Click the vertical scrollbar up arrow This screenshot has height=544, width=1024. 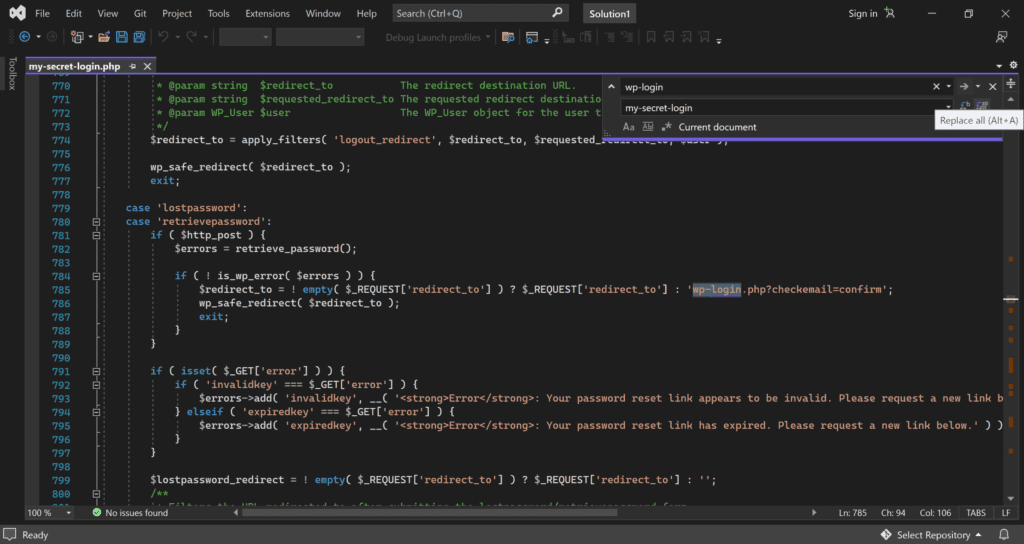pyautogui.click(x=1011, y=99)
